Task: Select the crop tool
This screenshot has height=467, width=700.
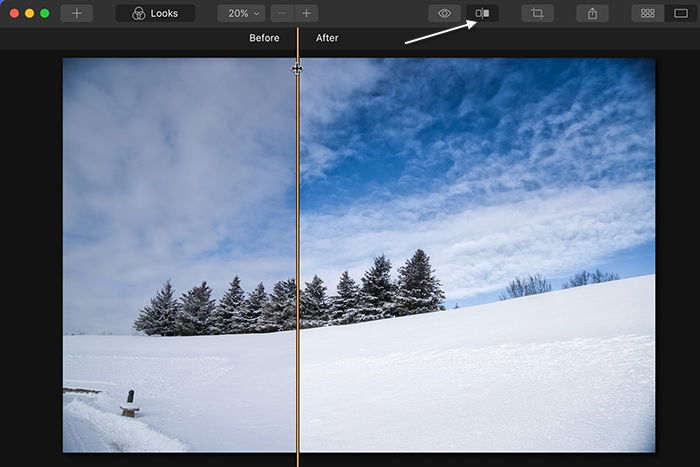Action: [x=538, y=13]
